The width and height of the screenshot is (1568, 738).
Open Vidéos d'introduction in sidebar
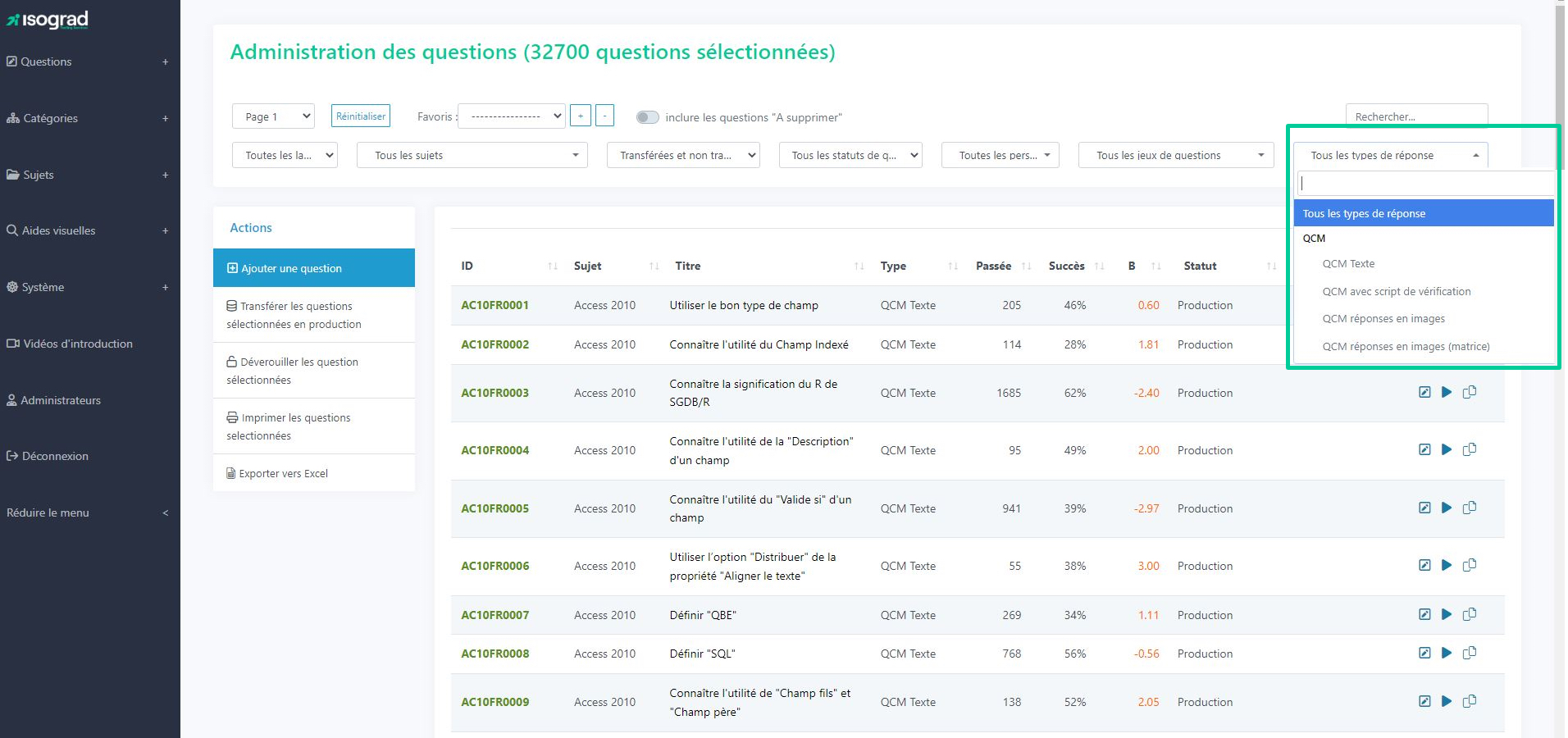[x=70, y=344]
